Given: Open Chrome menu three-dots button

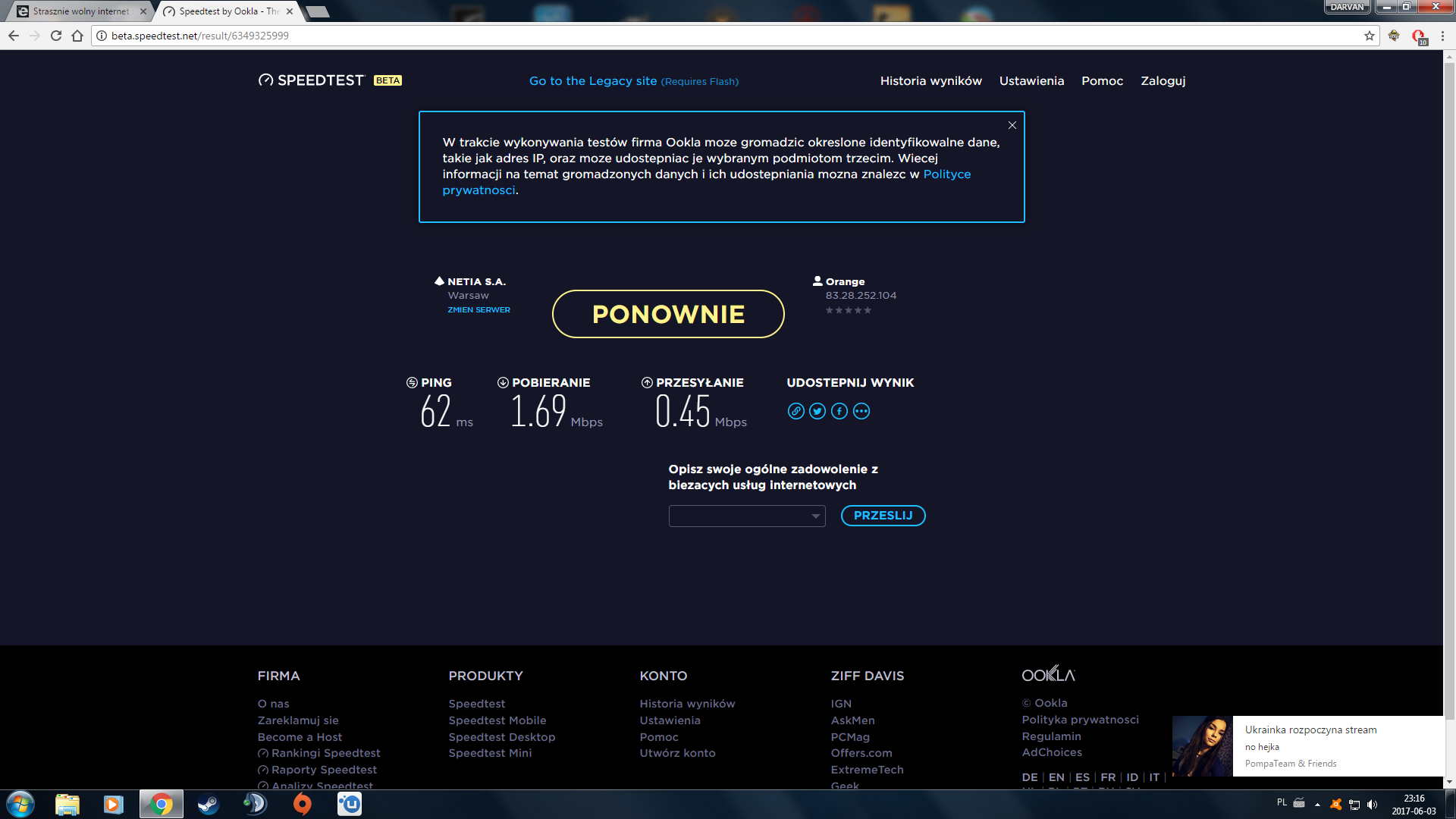Looking at the screenshot, I should (1443, 36).
